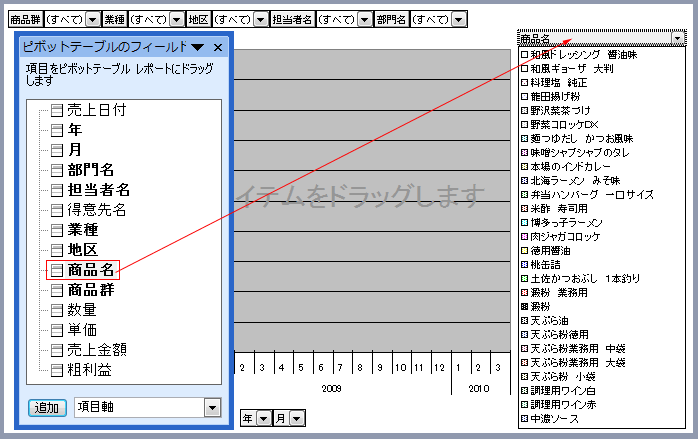
Task: Click the 売上金額 field icon
Action: (57, 350)
